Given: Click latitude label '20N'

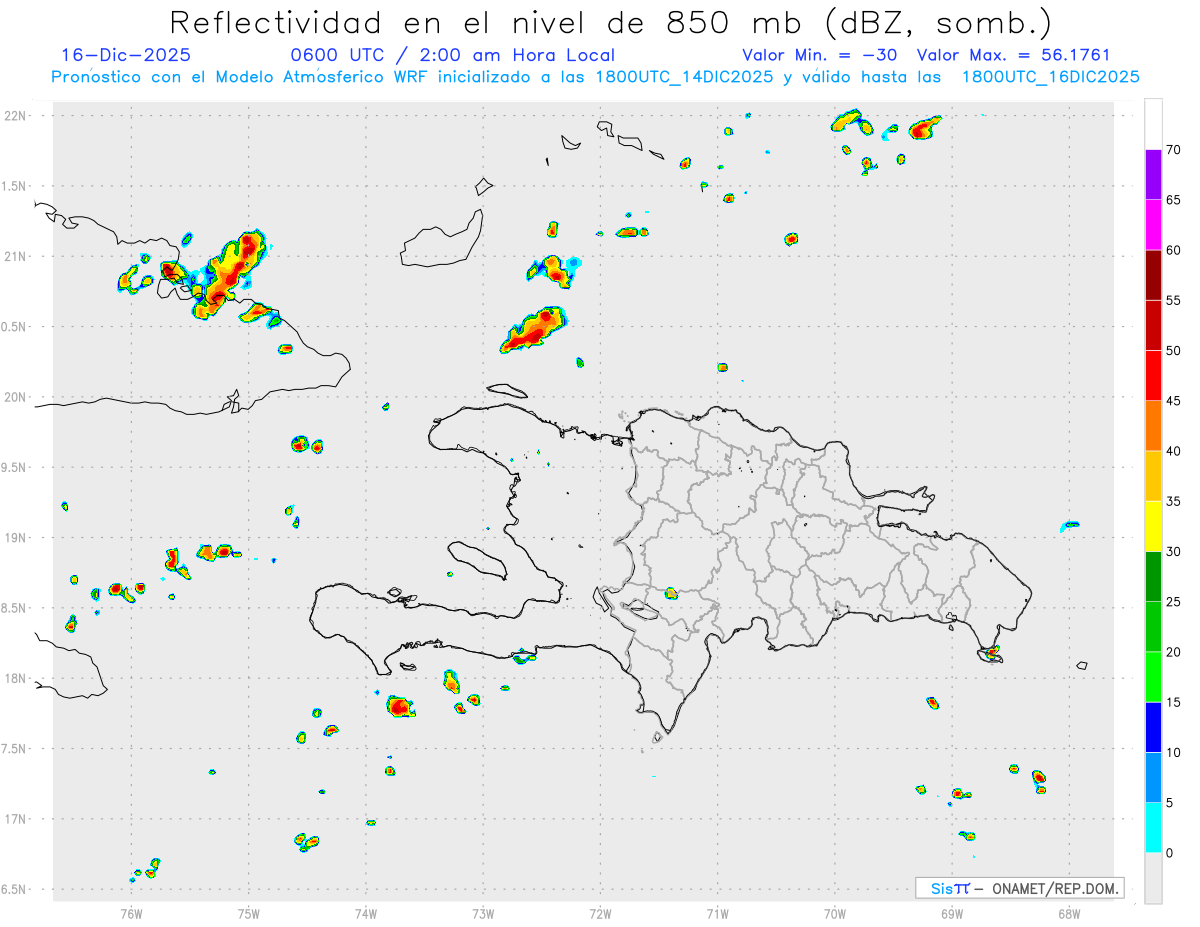Looking at the screenshot, I should 16,397.
